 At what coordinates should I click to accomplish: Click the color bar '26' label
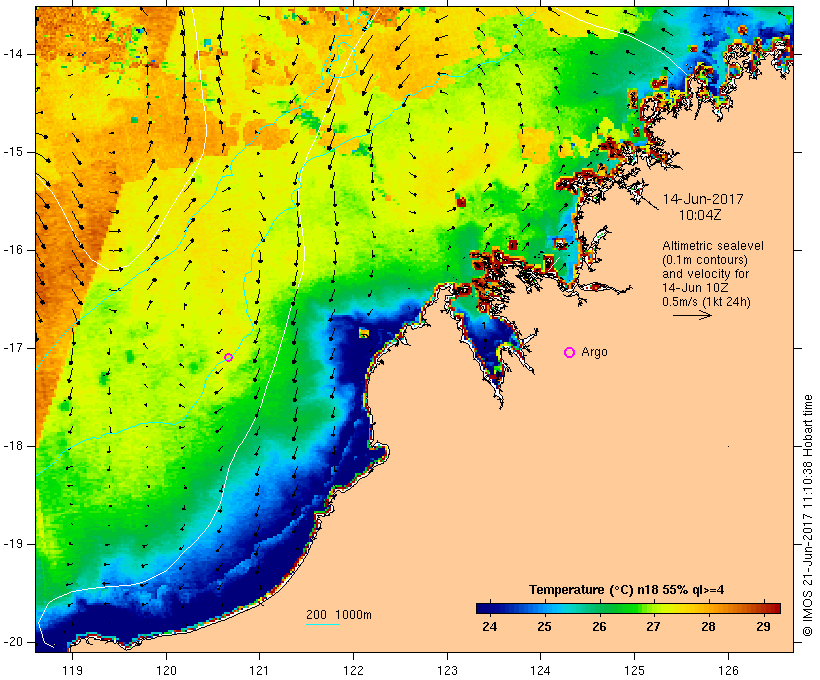click(x=599, y=626)
